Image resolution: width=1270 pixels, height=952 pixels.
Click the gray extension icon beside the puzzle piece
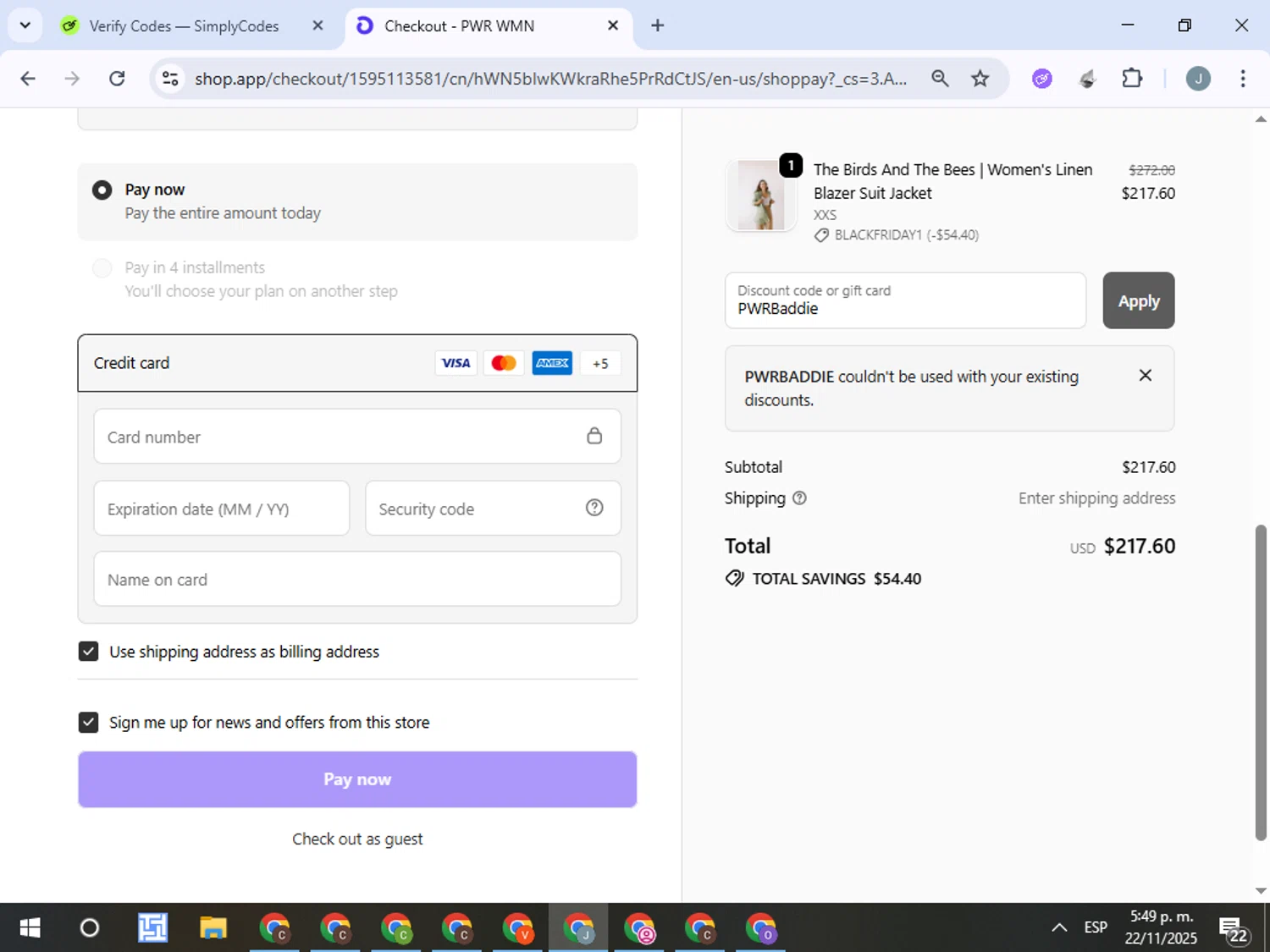(1088, 79)
